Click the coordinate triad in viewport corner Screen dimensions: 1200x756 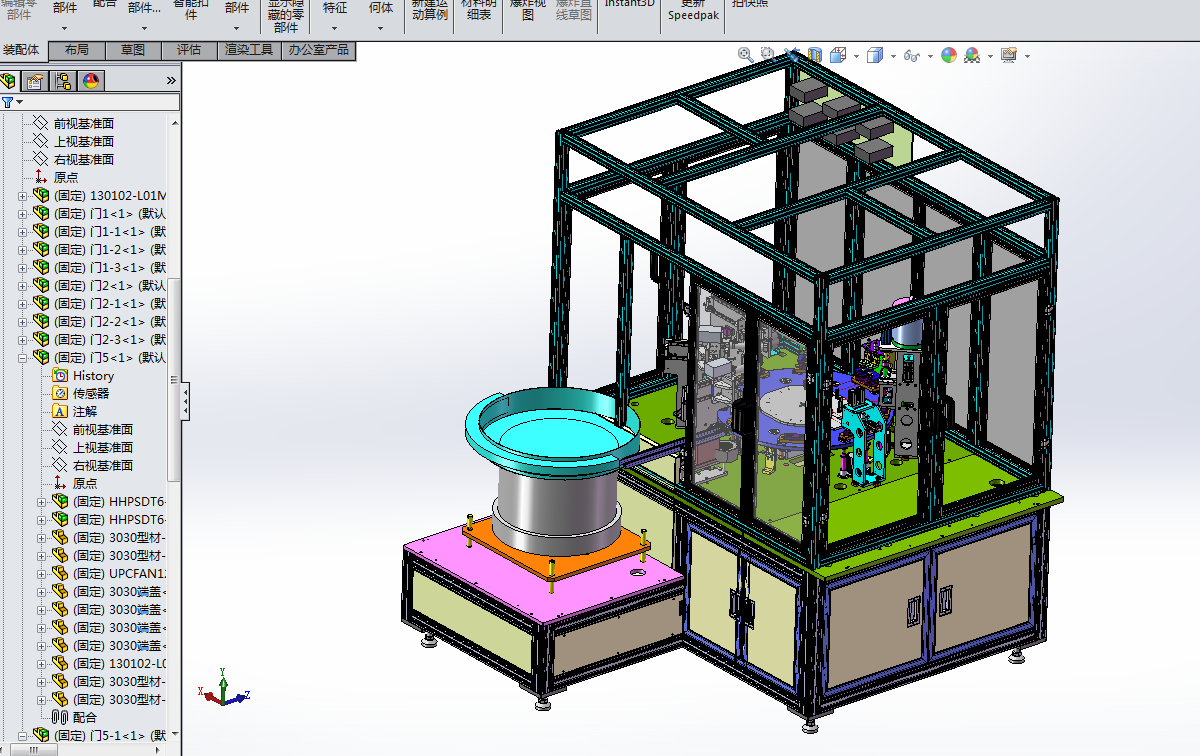coord(223,688)
